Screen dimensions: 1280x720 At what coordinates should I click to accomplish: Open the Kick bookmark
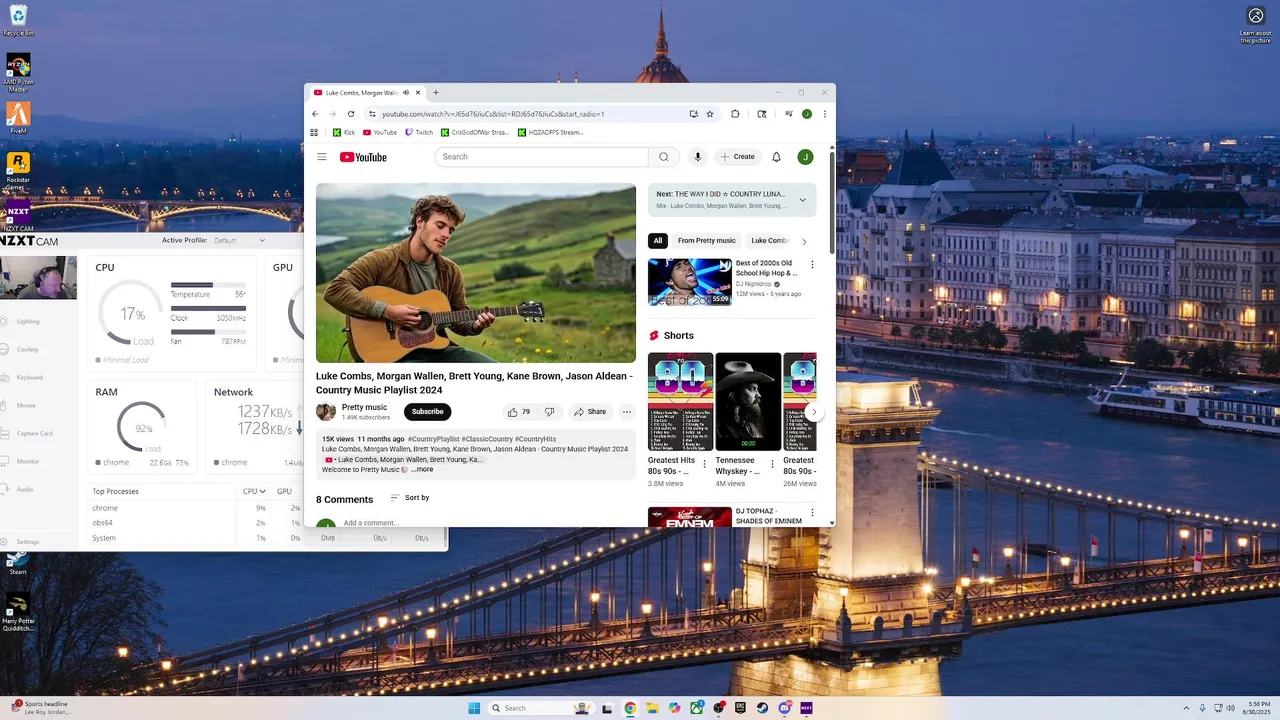tap(344, 132)
